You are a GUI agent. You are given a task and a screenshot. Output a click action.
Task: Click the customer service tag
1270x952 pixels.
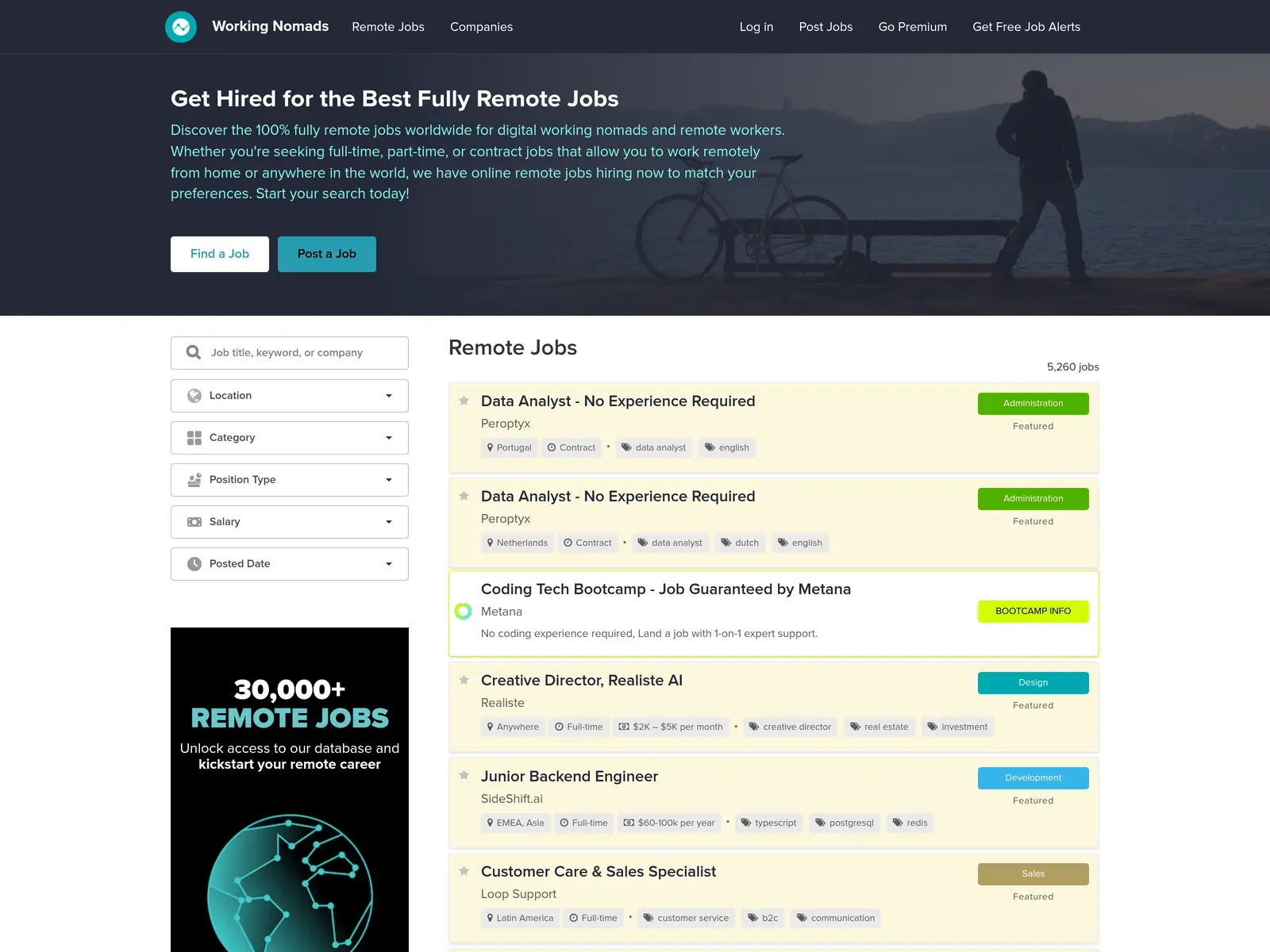(686, 918)
